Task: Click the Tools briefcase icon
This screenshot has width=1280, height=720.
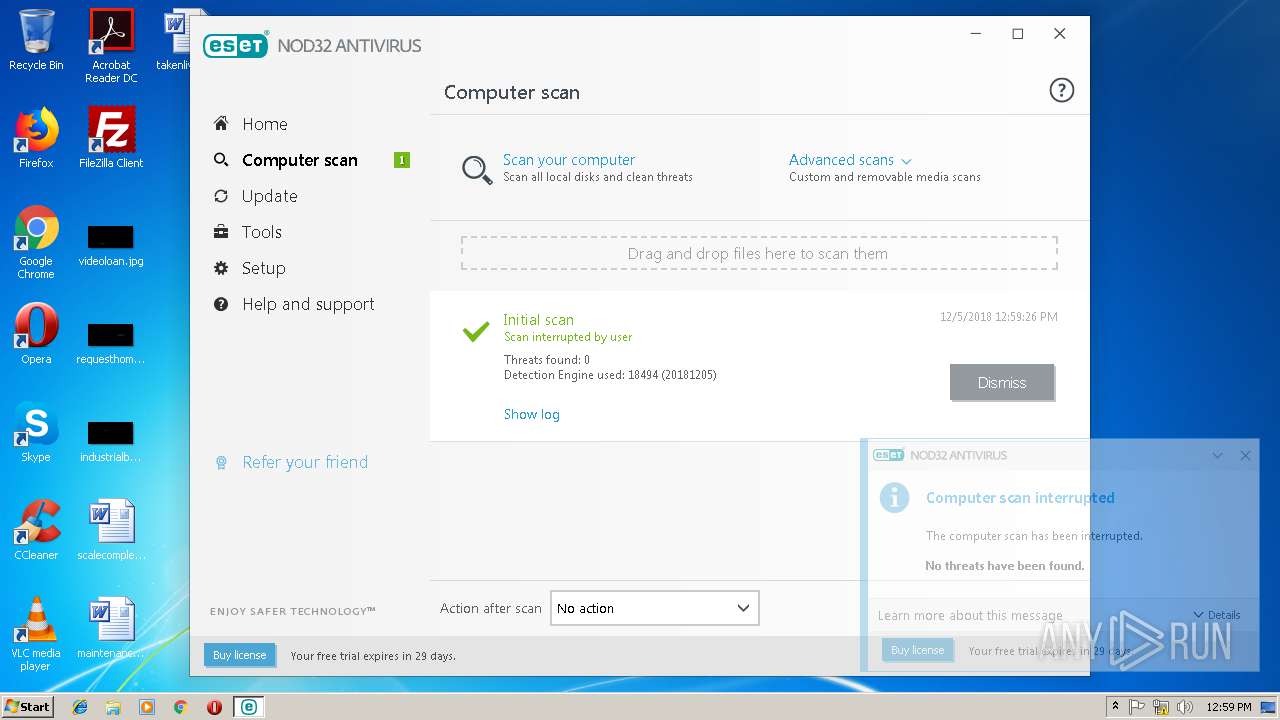Action: tap(221, 232)
